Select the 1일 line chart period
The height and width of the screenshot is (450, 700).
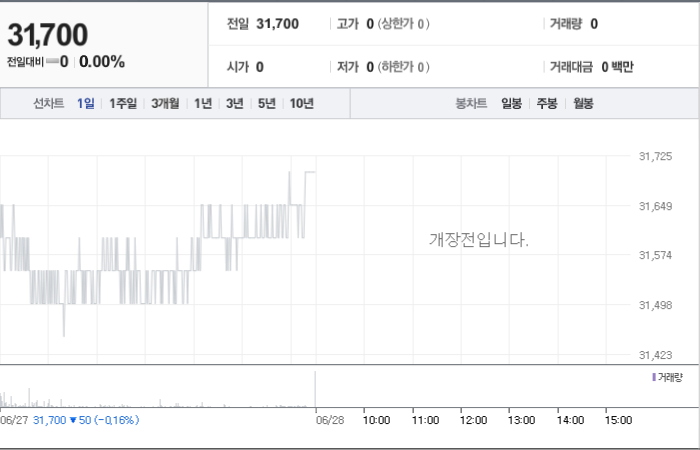[x=86, y=104]
